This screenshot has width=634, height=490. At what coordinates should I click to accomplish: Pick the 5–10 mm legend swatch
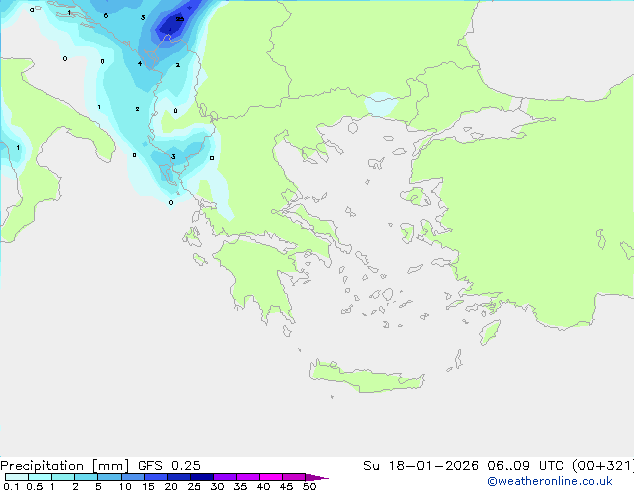tap(109, 477)
